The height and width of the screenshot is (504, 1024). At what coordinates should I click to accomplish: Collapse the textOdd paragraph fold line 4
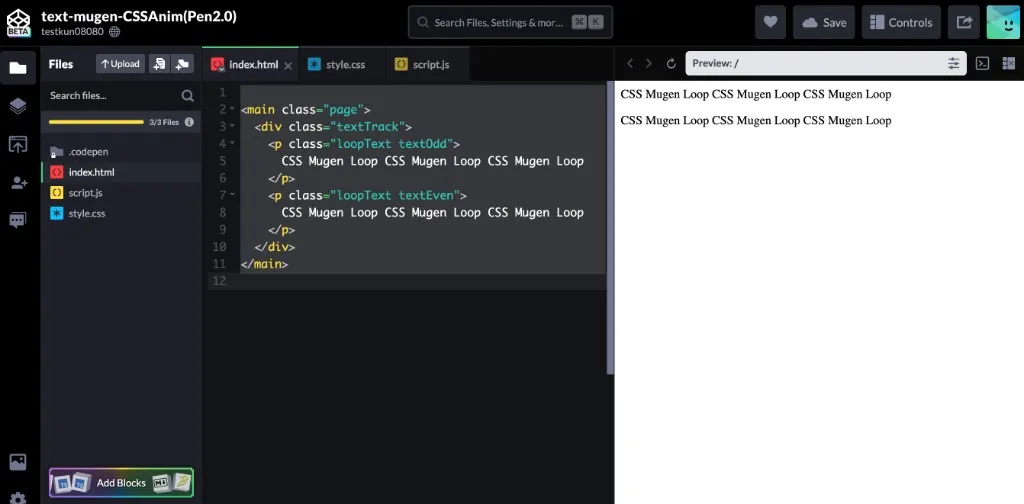point(232,144)
